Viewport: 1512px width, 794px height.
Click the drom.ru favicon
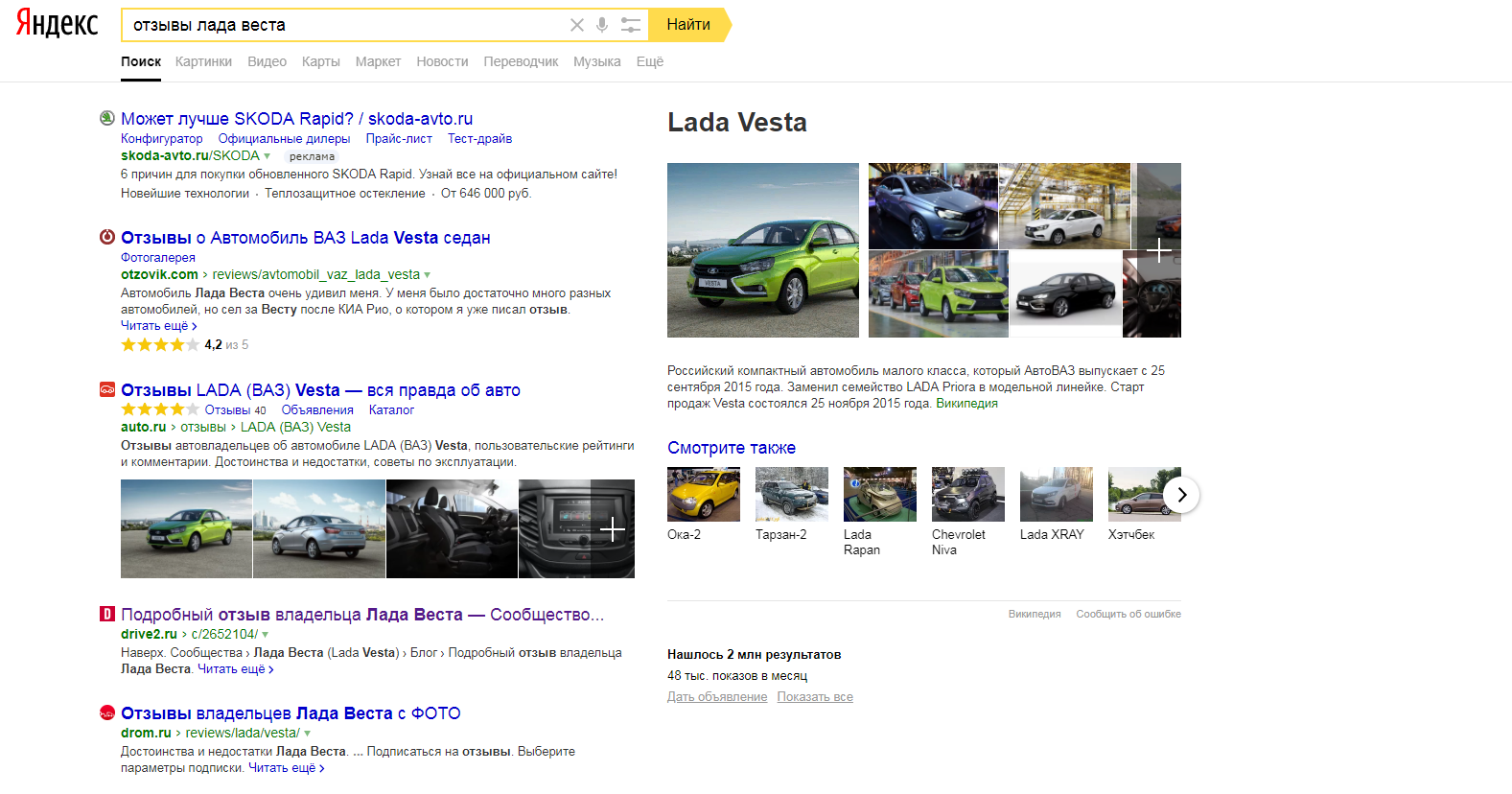tap(107, 712)
